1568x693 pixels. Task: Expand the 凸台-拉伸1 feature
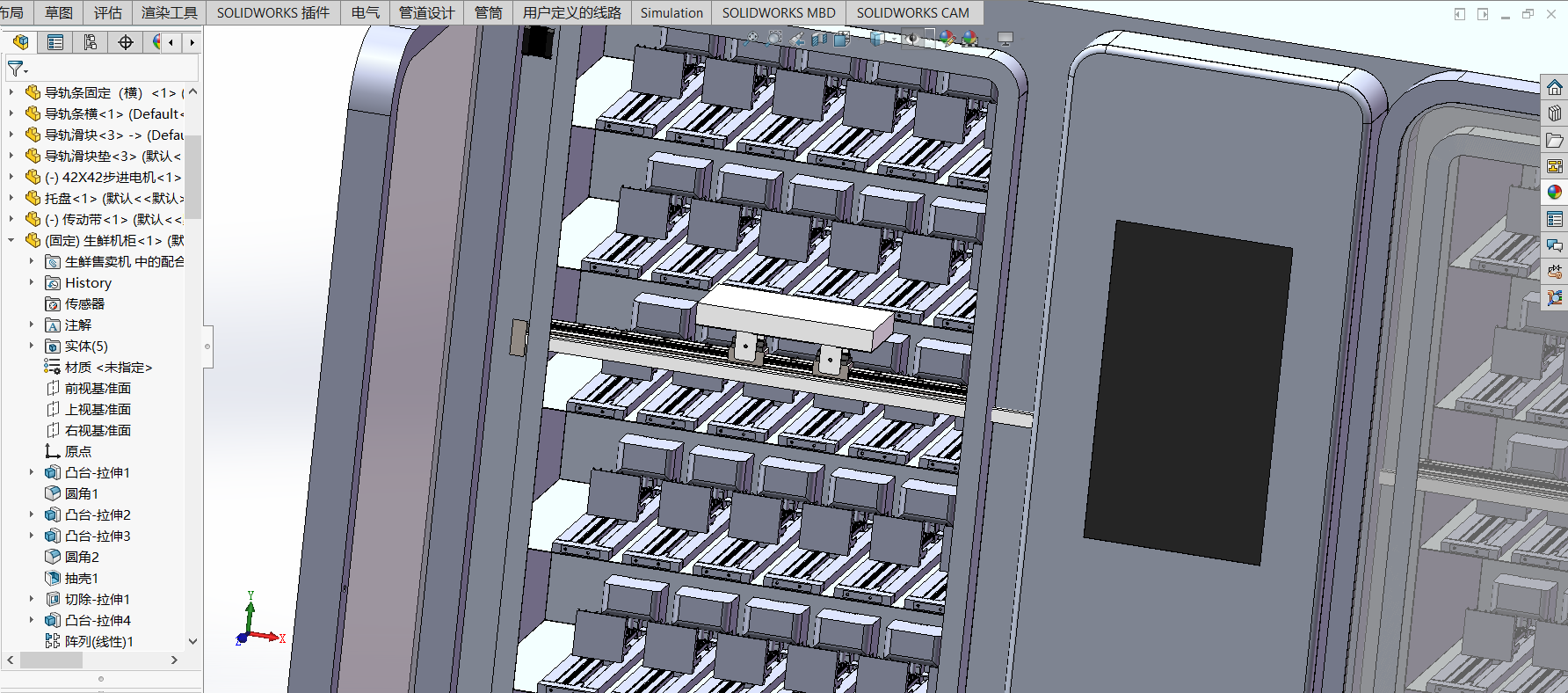click(x=32, y=472)
